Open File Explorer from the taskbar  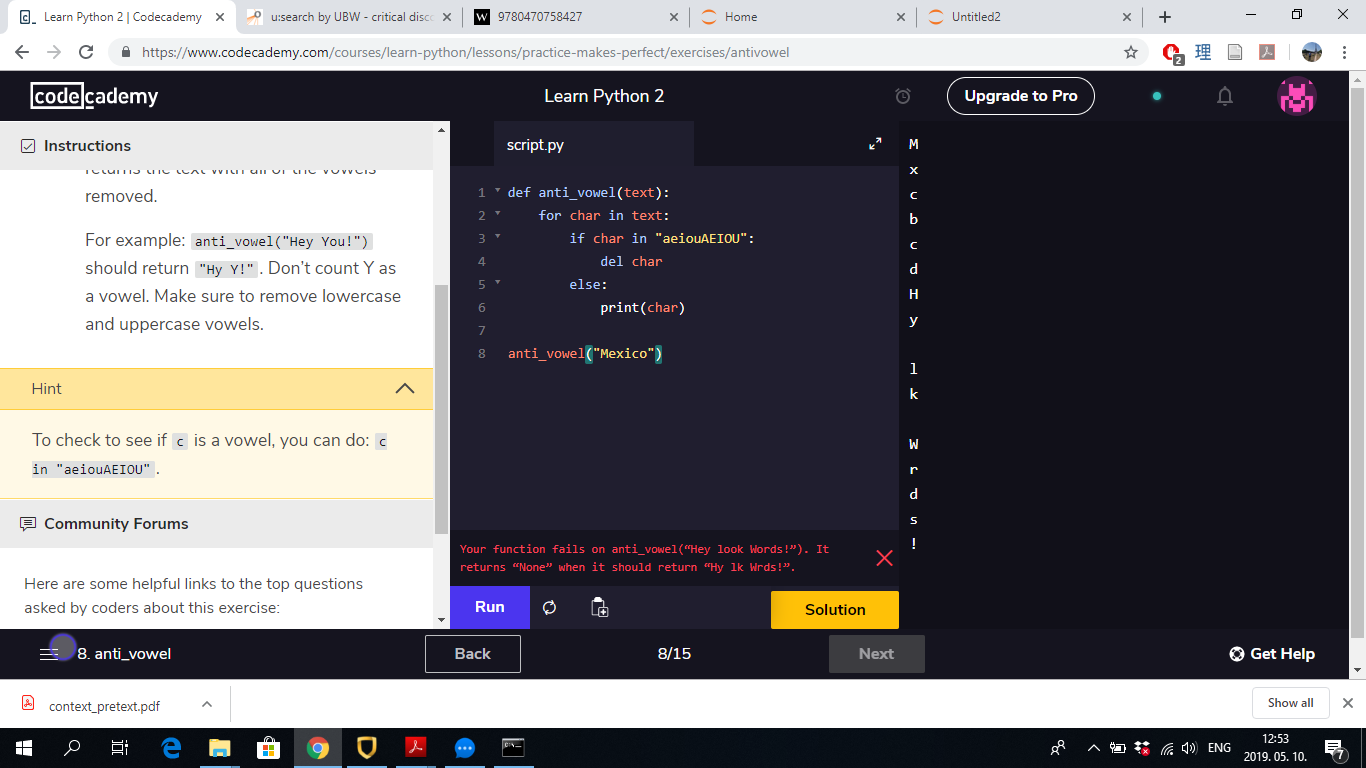[x=220, y=748]
